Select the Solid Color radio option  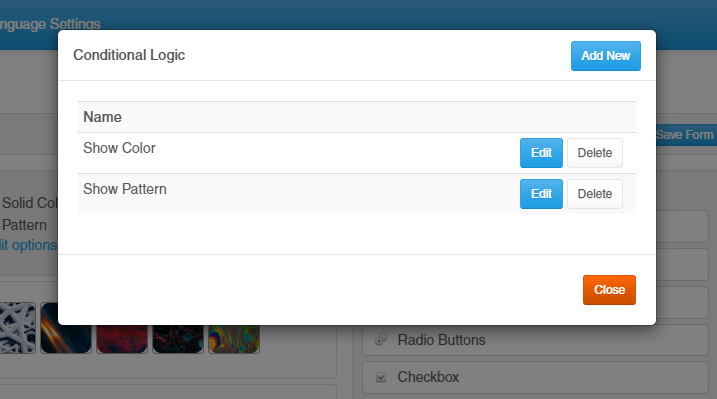(x=29, y=203)
